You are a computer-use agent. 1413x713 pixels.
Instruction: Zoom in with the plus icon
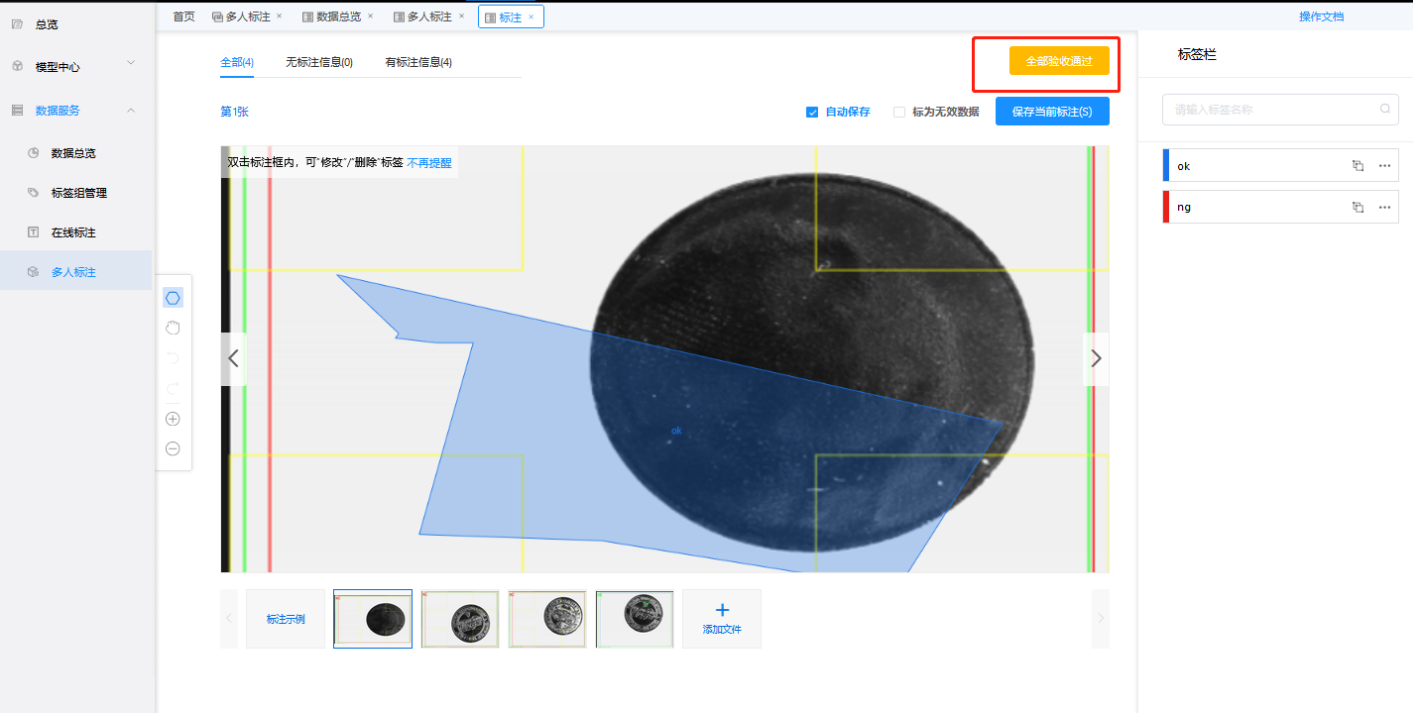173,419
